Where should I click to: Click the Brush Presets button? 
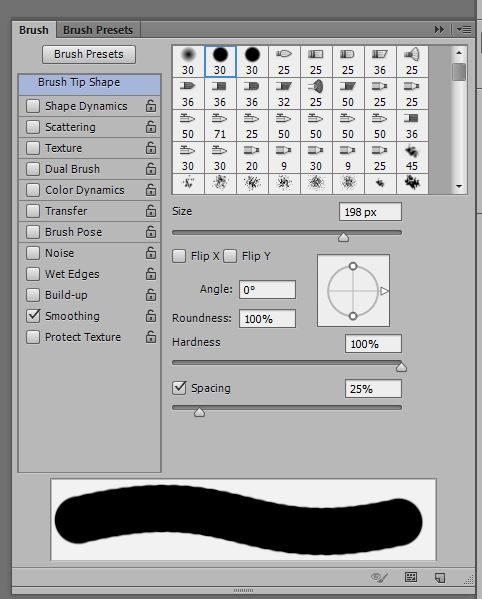coord(89,54)
